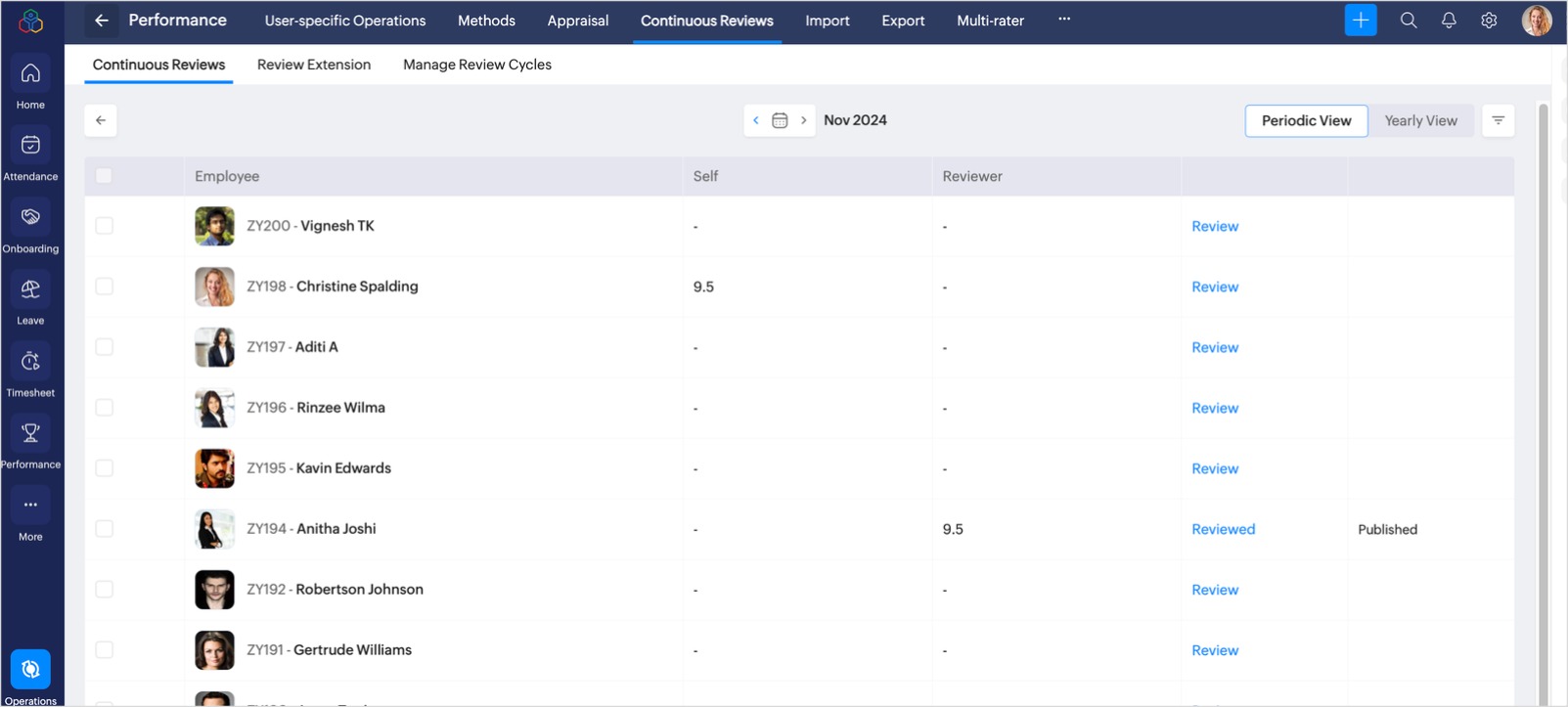
Task: Open the Appraisal menu item
Action: click(577, 21)
